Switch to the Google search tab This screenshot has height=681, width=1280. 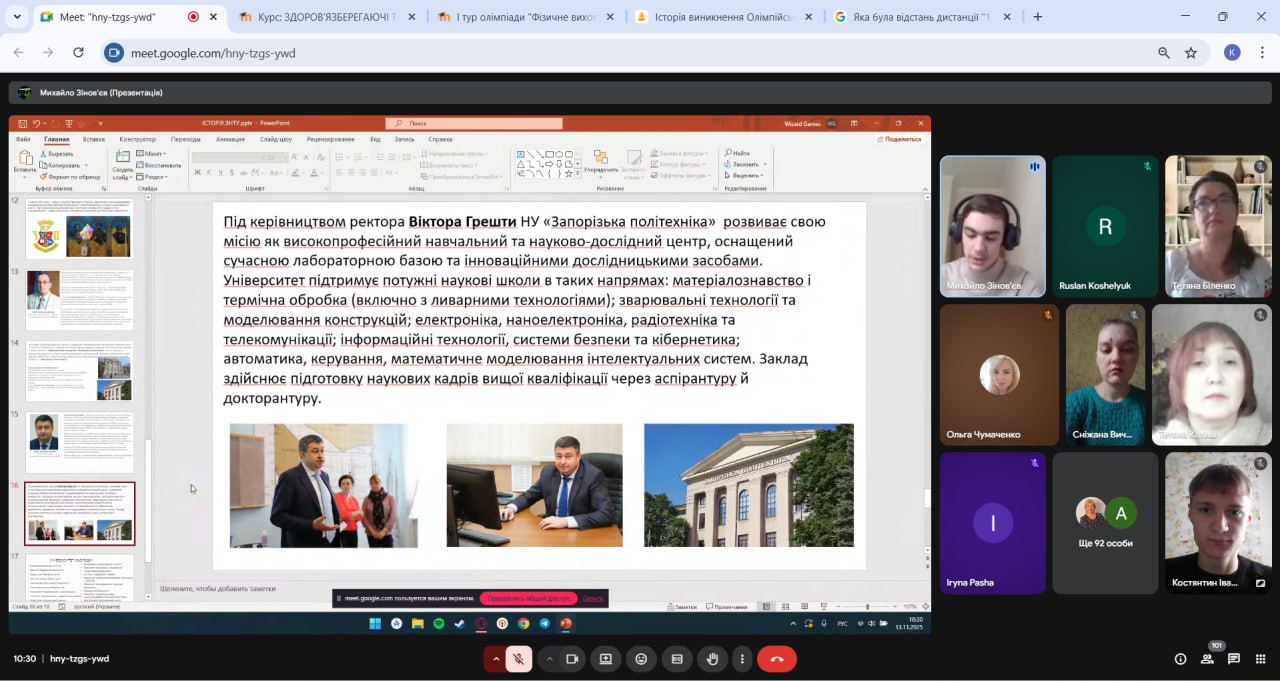coord(920,17)
